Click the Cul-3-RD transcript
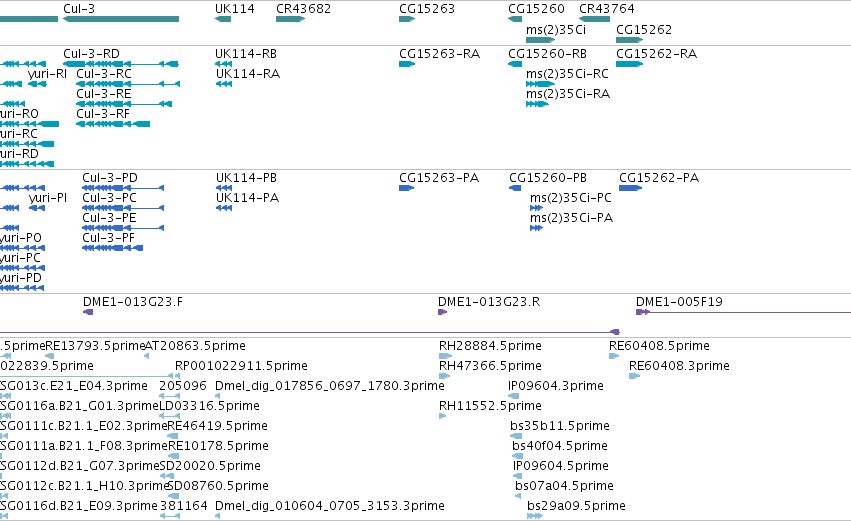 pos(120,64)
